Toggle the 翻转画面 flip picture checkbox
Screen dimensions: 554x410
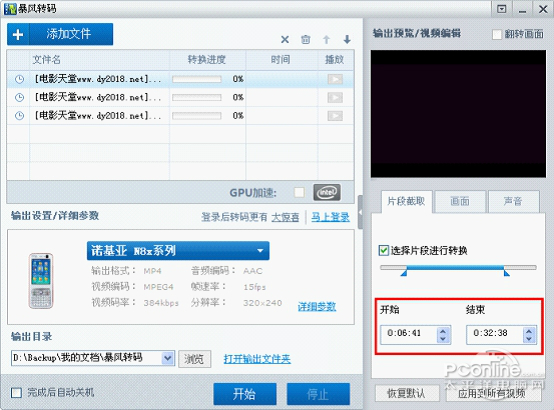click(x=497, y=34)
